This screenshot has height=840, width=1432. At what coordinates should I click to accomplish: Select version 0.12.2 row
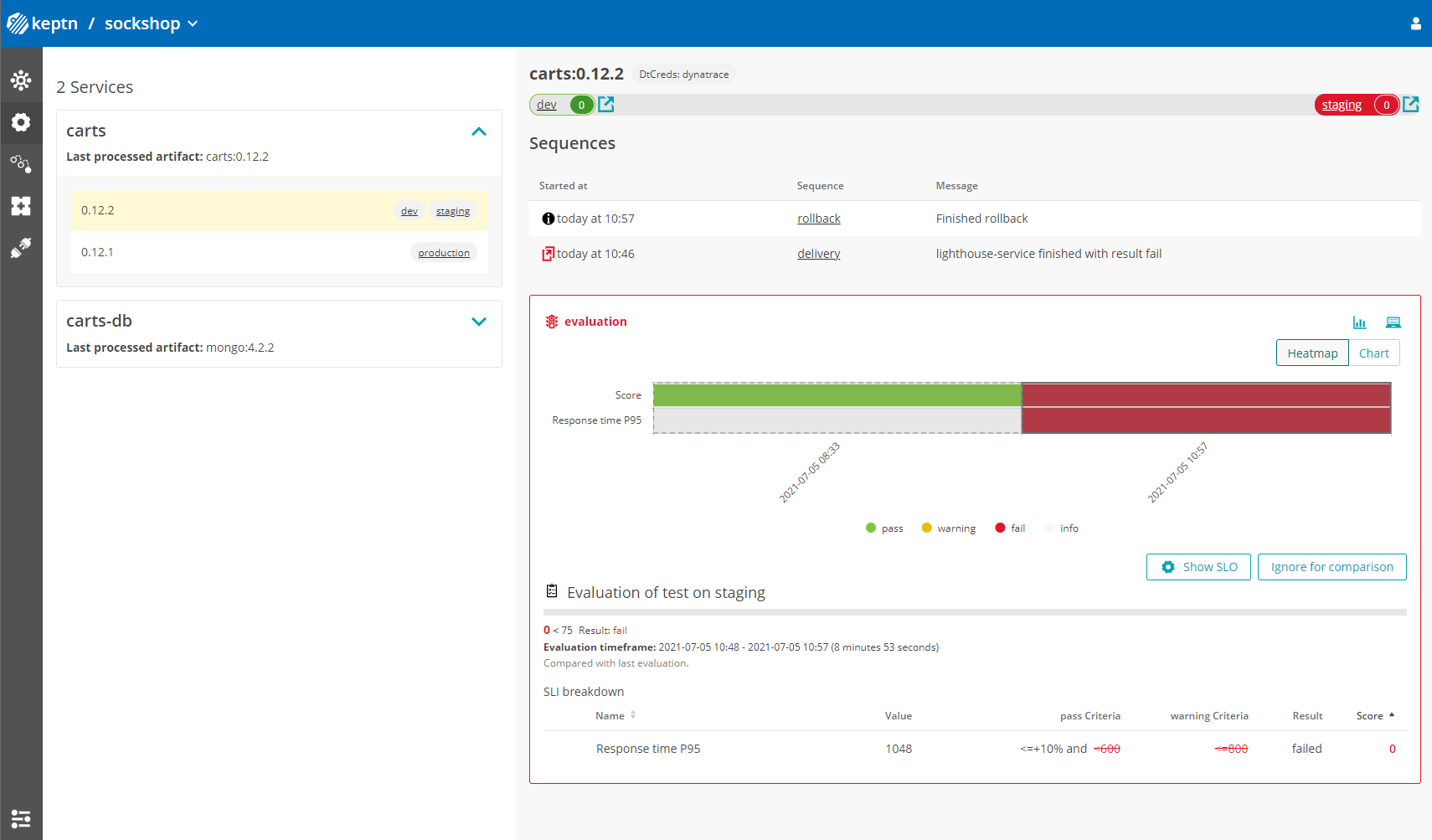pos(279,210)
